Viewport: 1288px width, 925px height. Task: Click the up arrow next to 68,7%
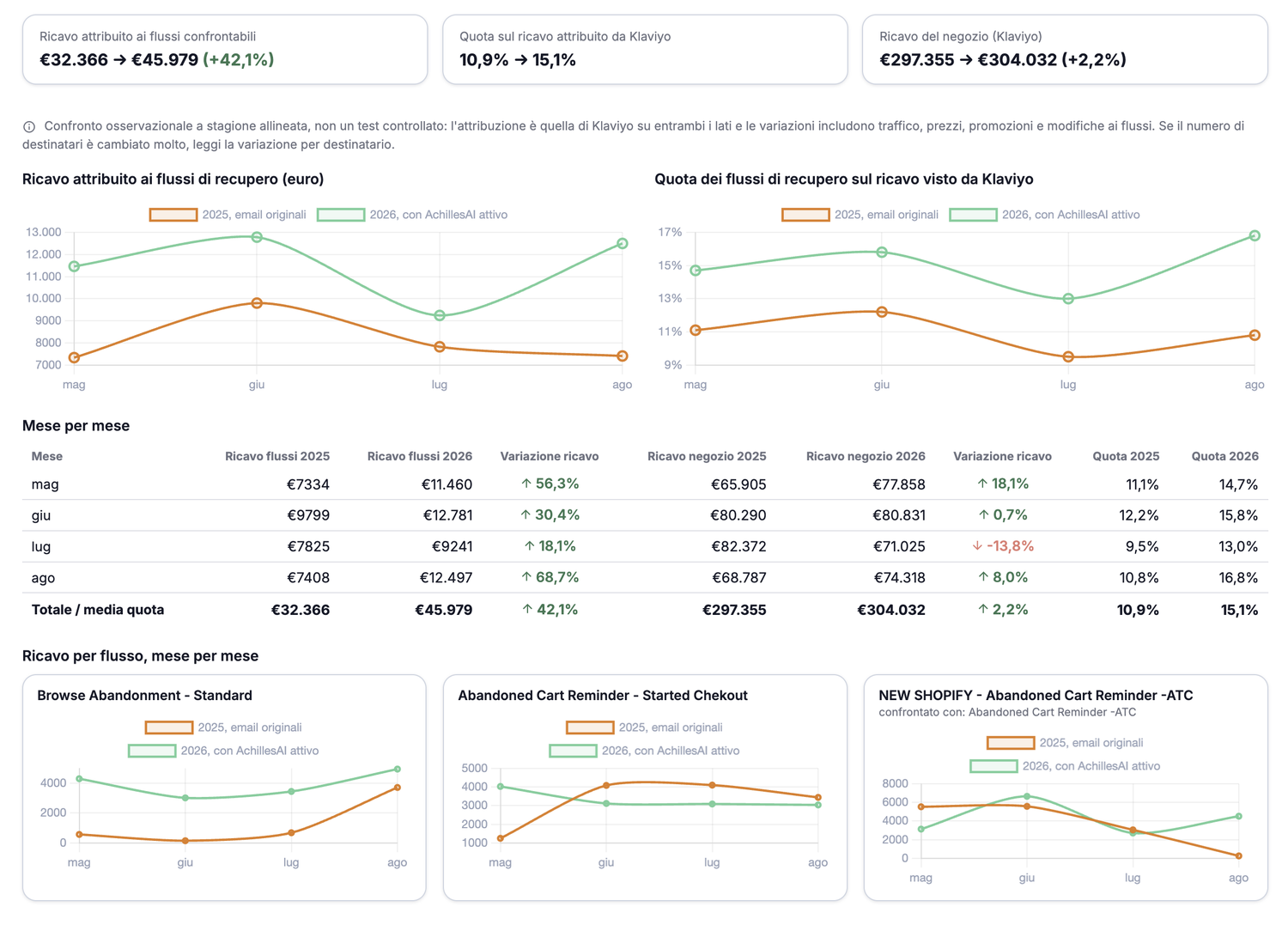(526, 577)
